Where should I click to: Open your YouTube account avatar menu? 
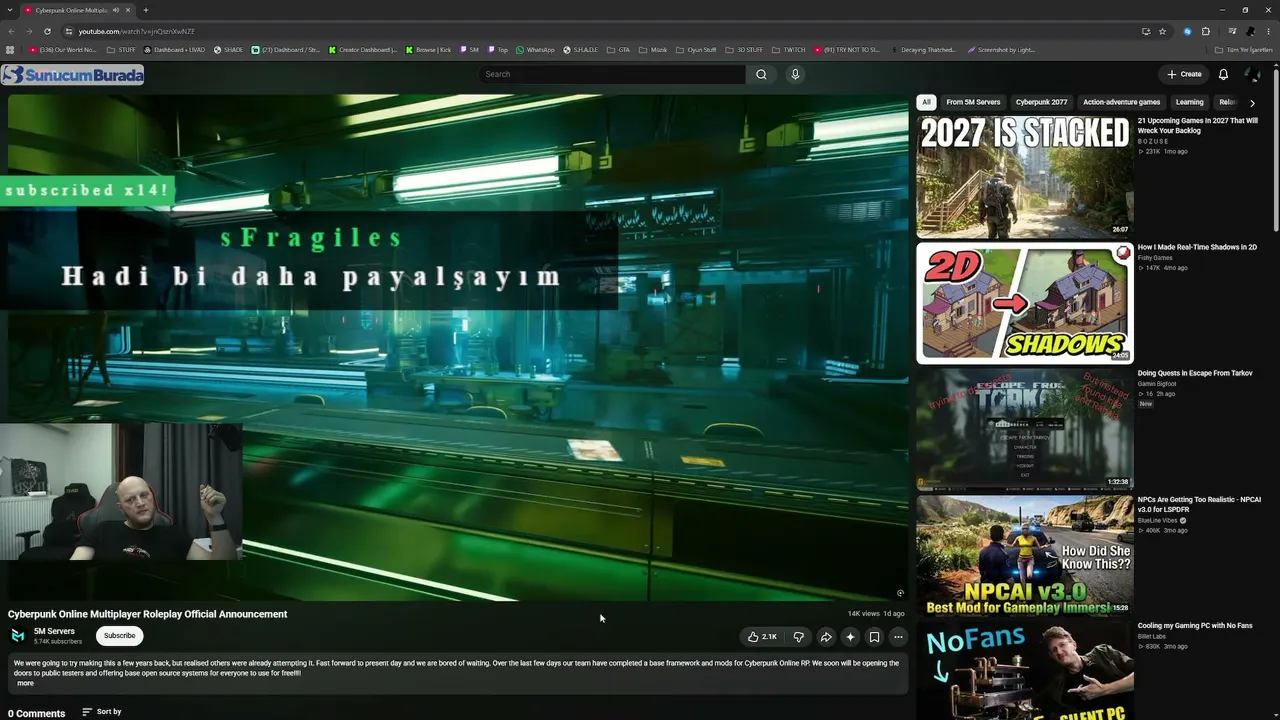click(x=1252, y=74)
